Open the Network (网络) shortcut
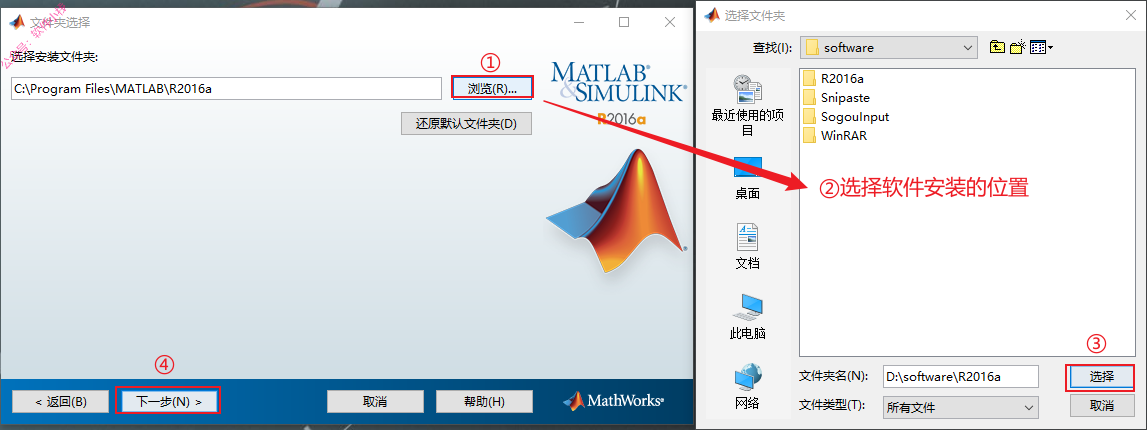This screenshot has width=1147, height=430. 748,387
